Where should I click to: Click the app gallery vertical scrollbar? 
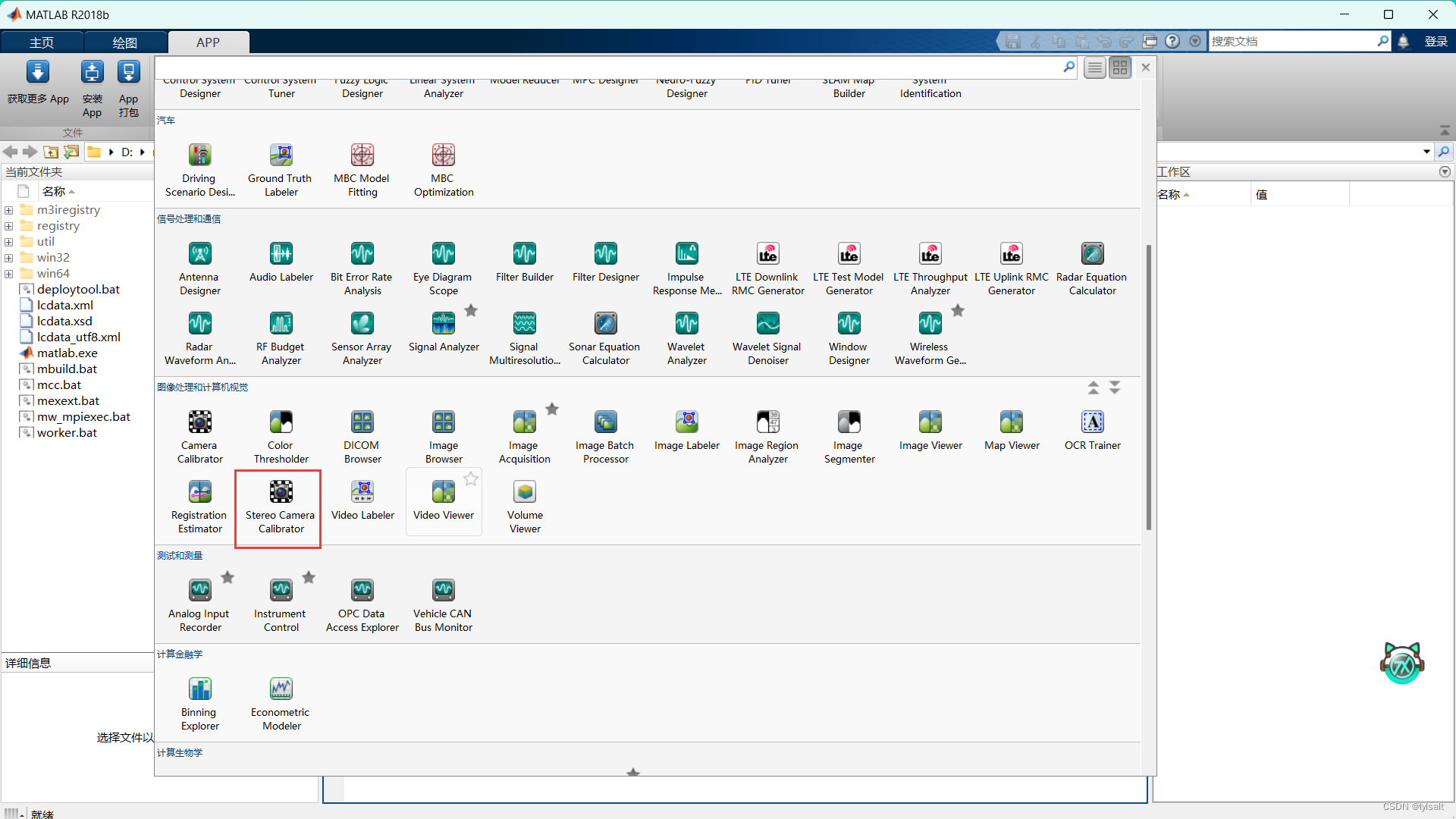tap(1148, 387)
